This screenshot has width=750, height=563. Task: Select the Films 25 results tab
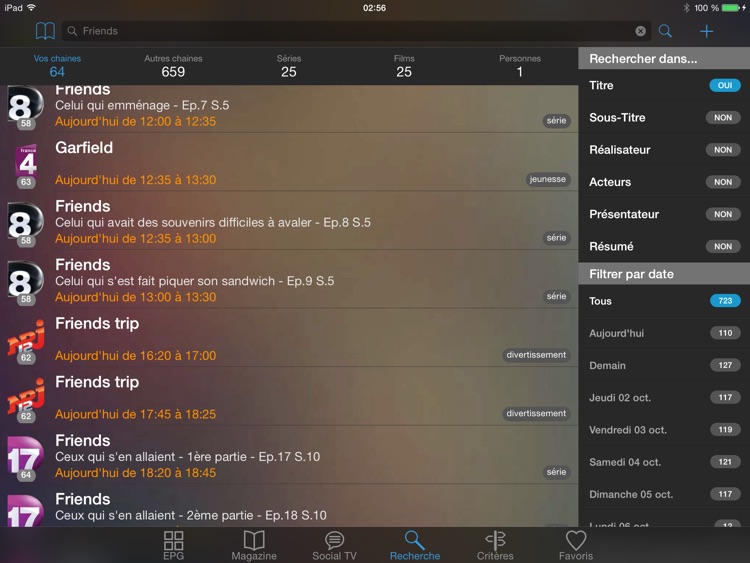pos(404,66)
